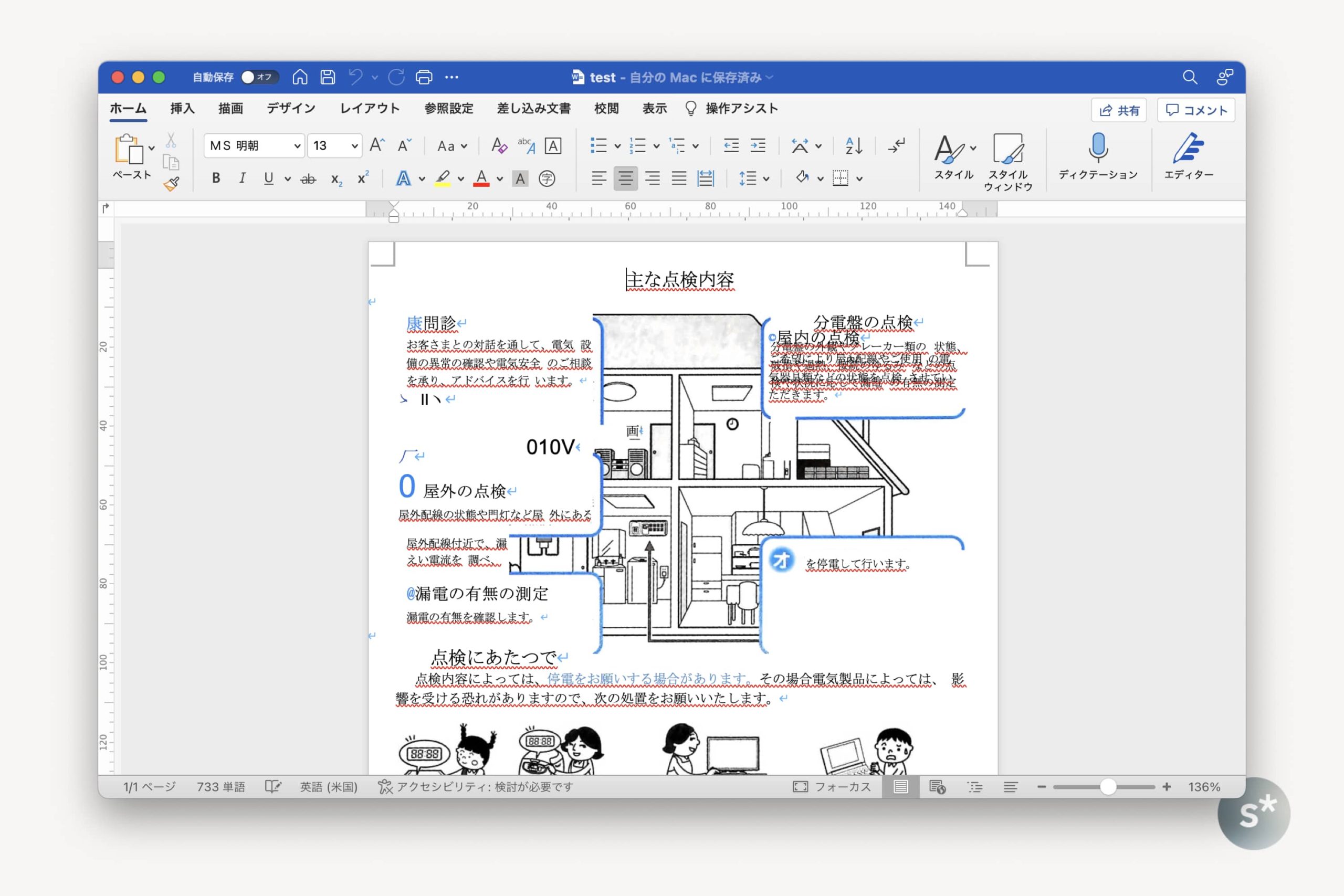Screen dimensions: 1344x896
Task: Click the Clear Formatting icon
Action: click(498, 146)
